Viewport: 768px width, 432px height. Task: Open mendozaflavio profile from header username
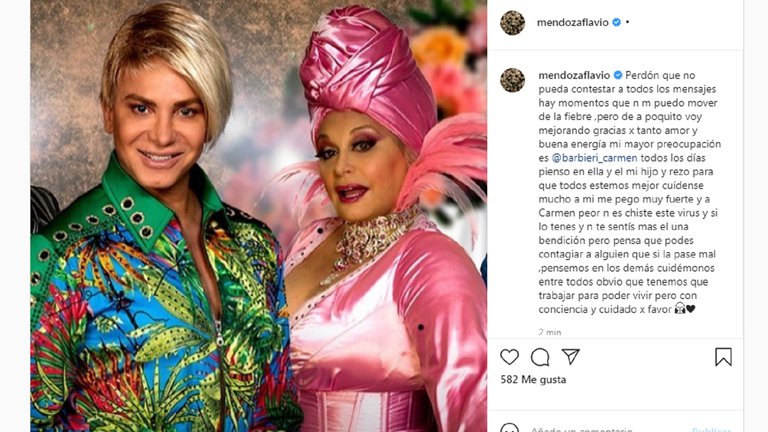tap(573, 22)
